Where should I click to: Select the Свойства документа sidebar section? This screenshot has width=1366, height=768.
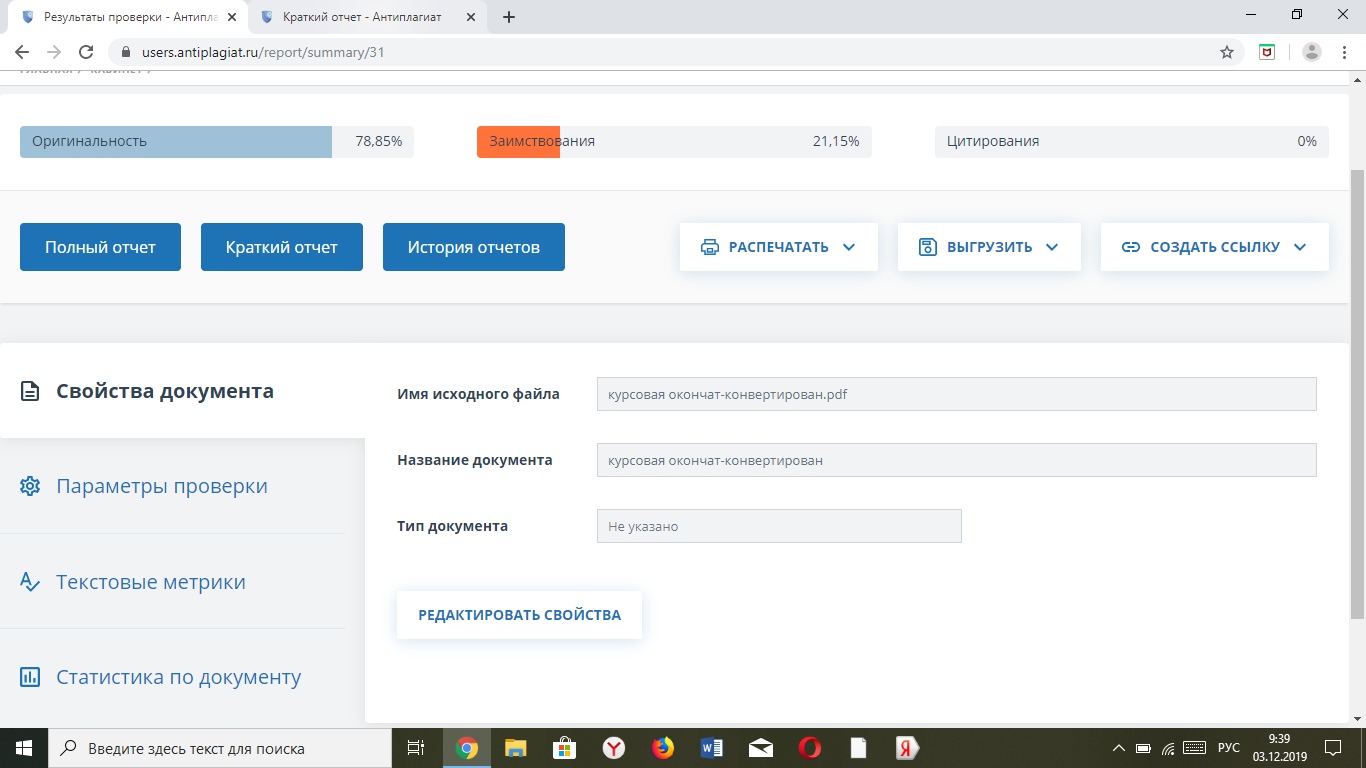click(x=164, y=391)
